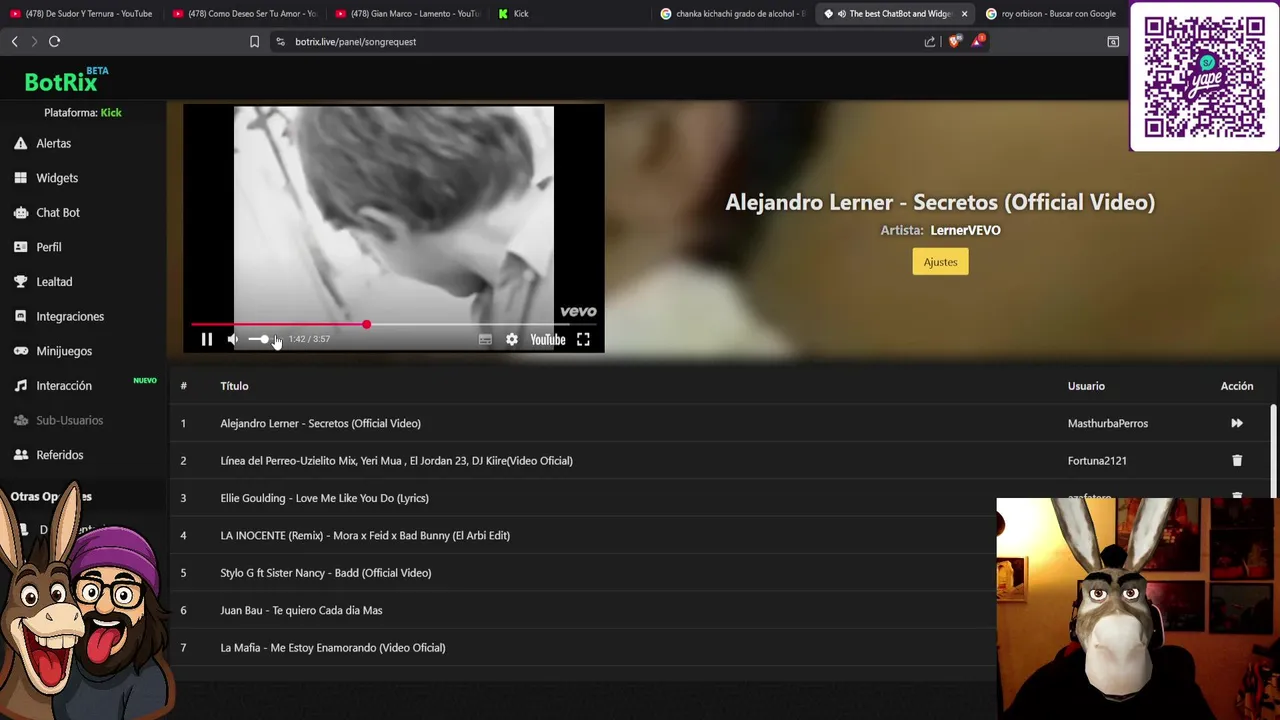1280x720 pixels.
Task: Click the Kick platform label
Action: 111,113
